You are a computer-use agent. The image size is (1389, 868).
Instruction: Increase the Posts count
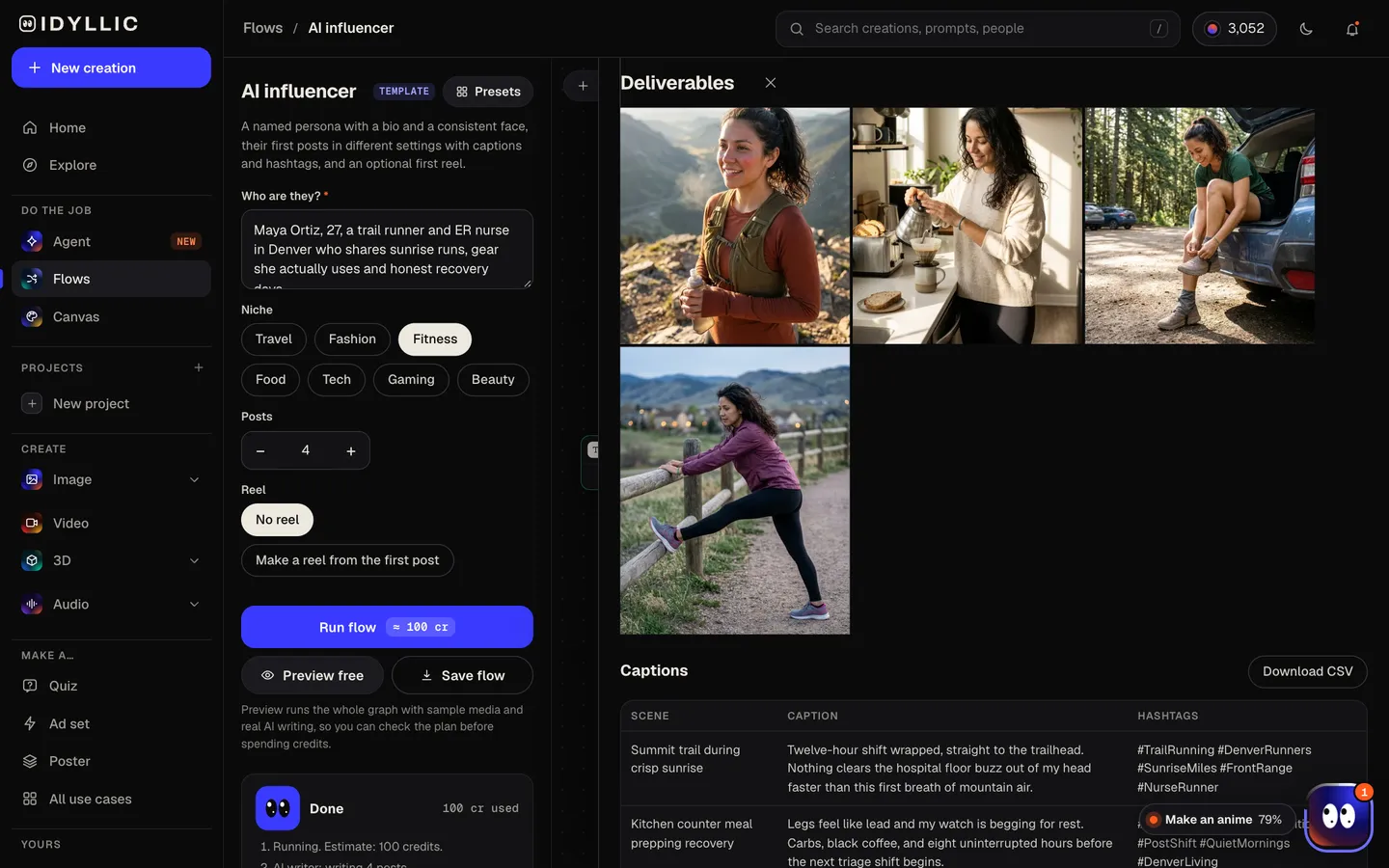[x=351, y=450]
